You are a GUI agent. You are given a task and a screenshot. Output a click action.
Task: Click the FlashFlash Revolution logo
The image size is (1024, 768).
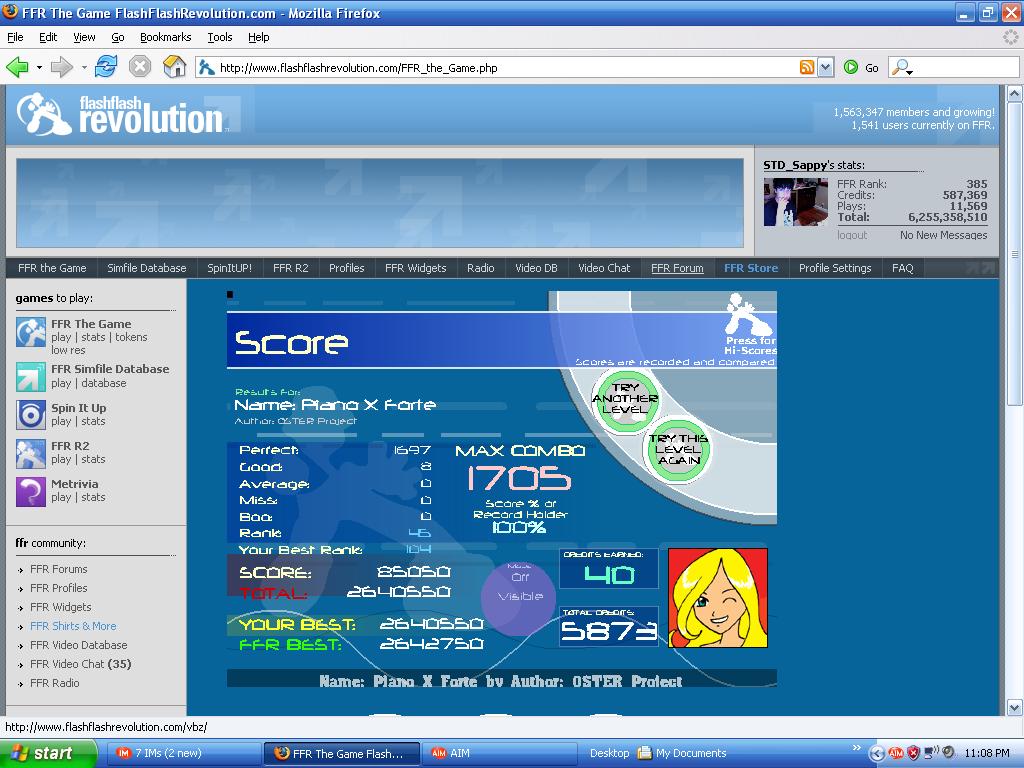pyautogui.click(x=121, y=114)
